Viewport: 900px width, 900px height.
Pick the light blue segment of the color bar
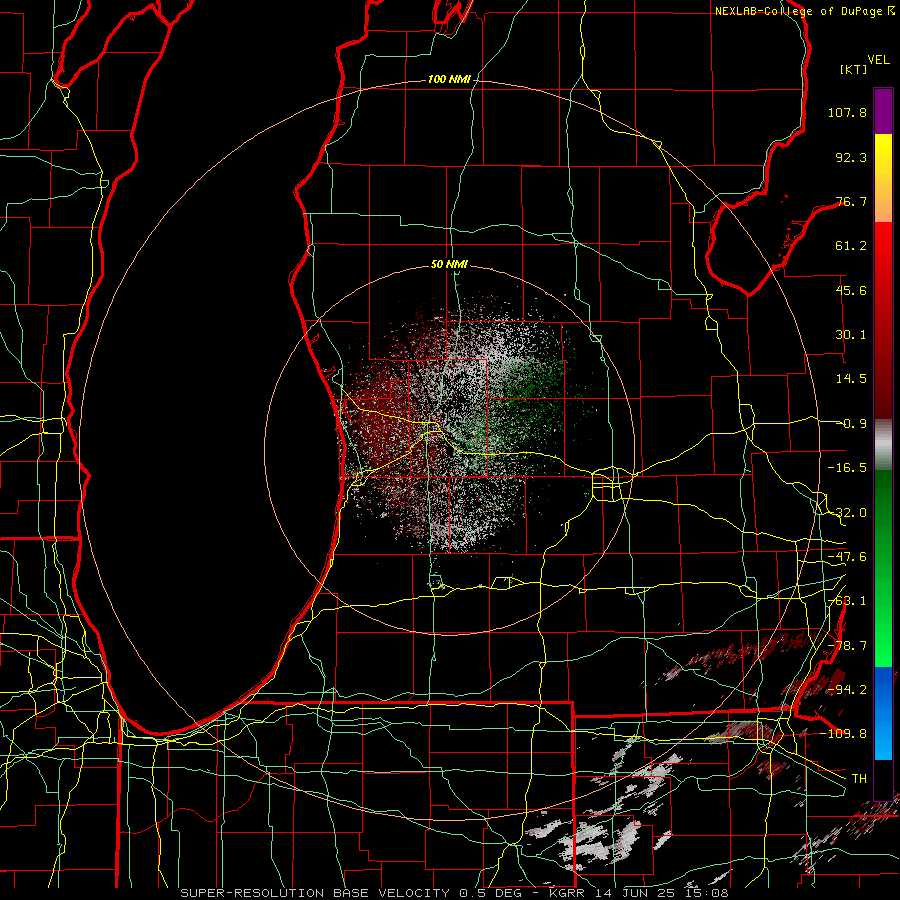click(x=883, y=736)
